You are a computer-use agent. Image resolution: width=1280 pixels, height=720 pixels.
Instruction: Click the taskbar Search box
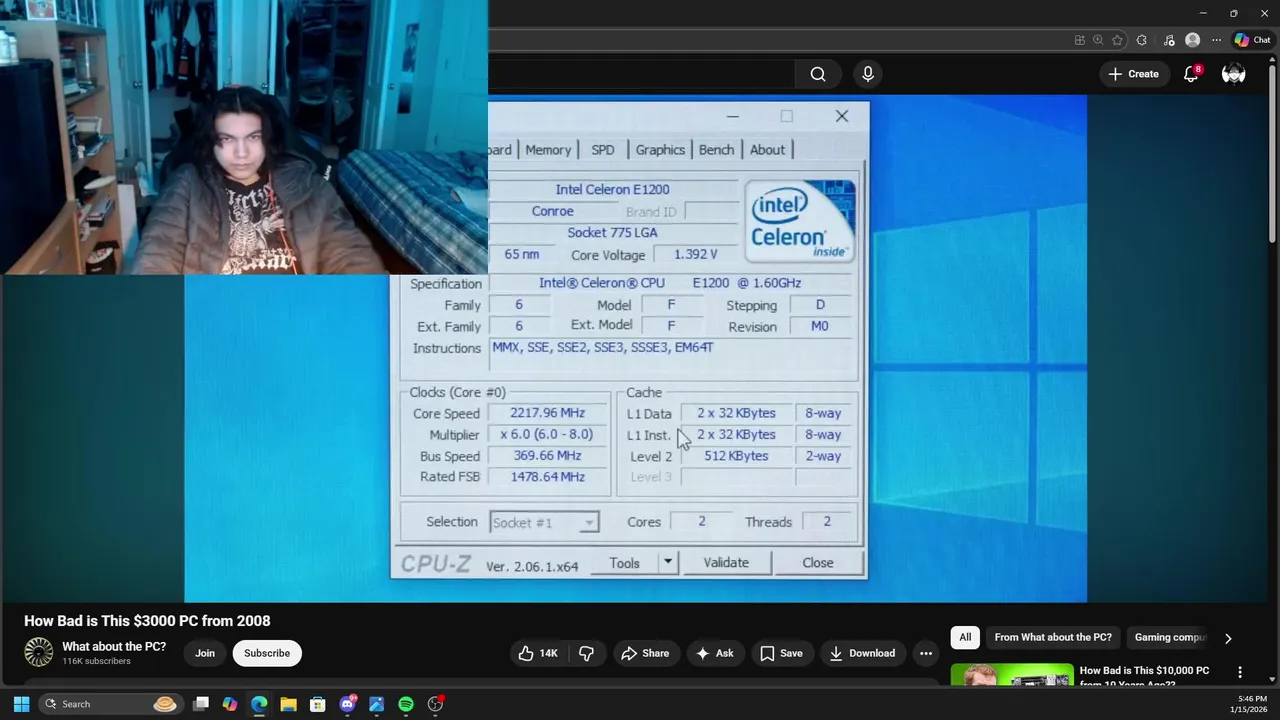click(x=111, y=704)
